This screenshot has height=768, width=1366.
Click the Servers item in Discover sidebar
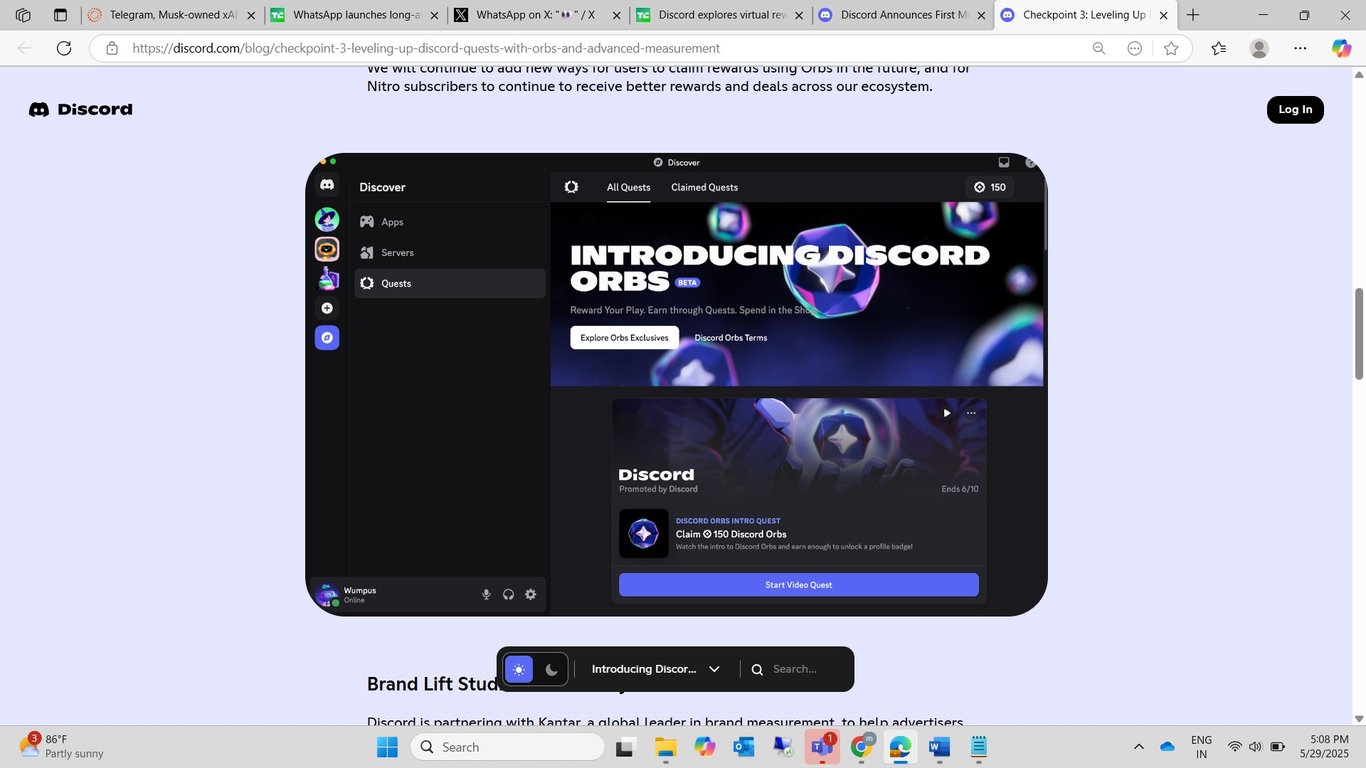(x=449, y=253)
